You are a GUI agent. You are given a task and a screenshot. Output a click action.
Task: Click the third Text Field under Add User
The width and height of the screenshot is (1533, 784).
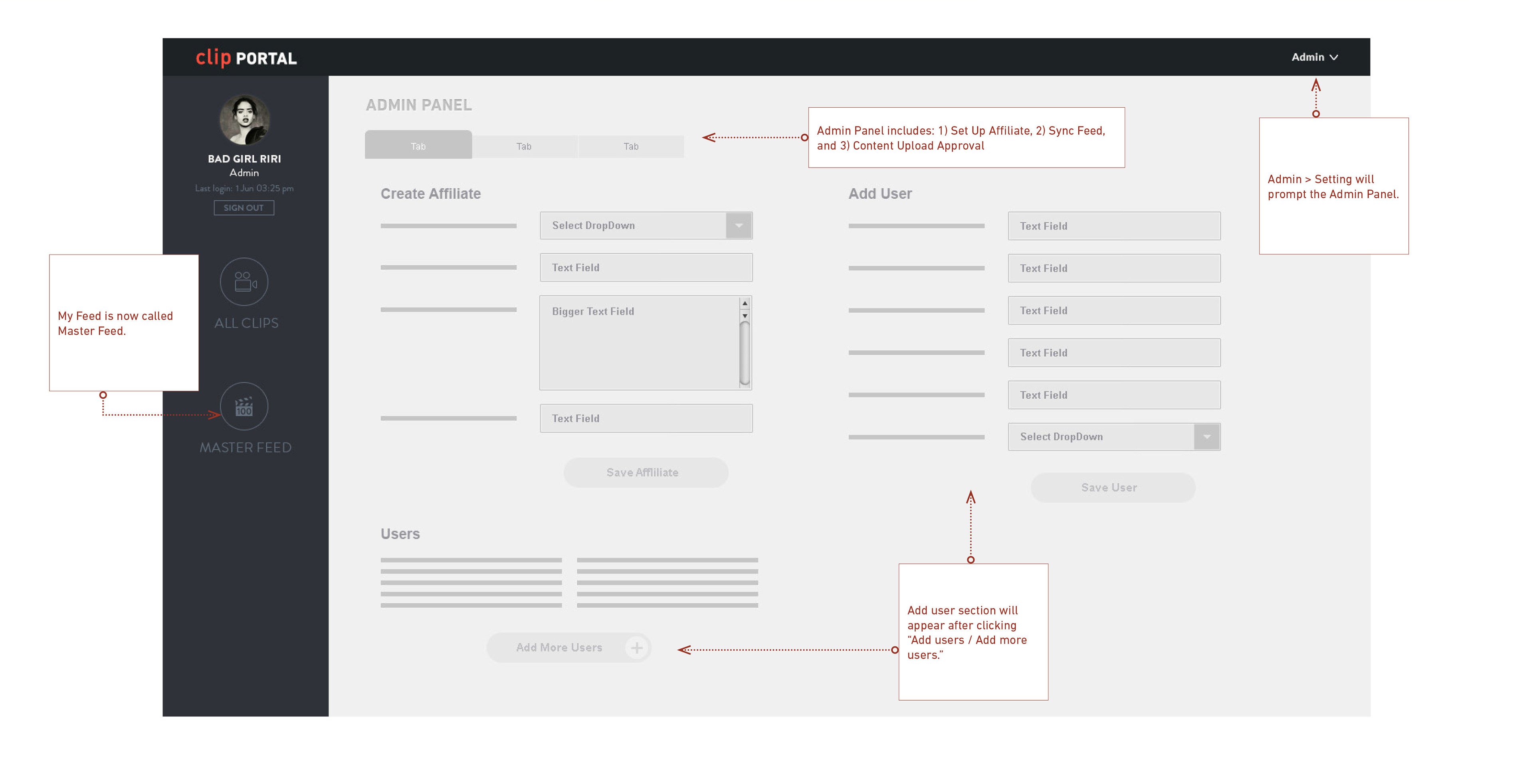[x=1114, y=310]
